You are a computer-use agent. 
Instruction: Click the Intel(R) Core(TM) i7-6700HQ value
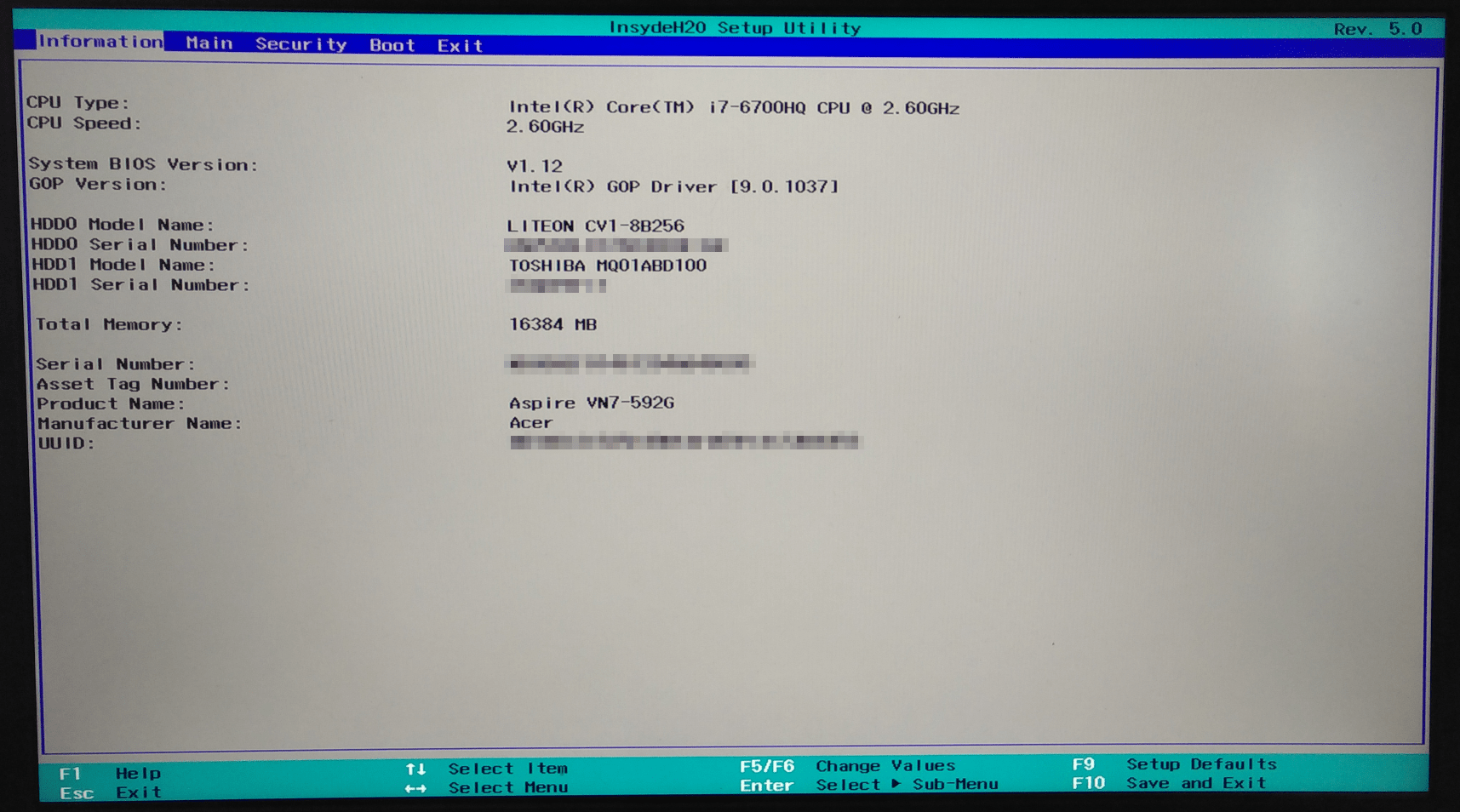[x=734, y=108]
